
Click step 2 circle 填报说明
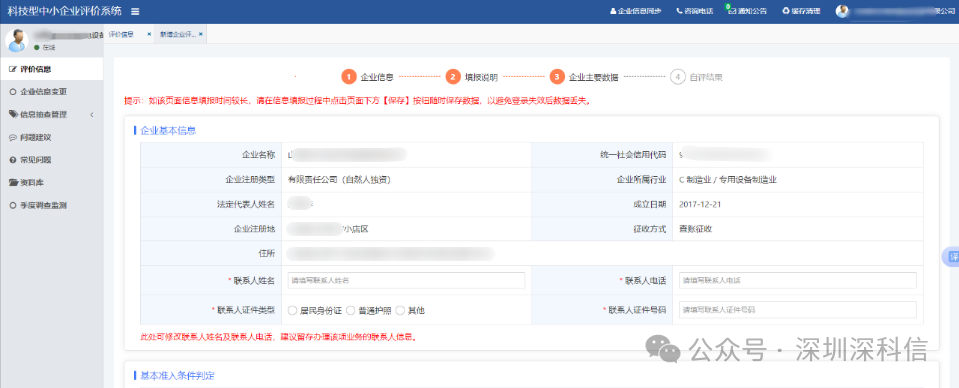453,77
